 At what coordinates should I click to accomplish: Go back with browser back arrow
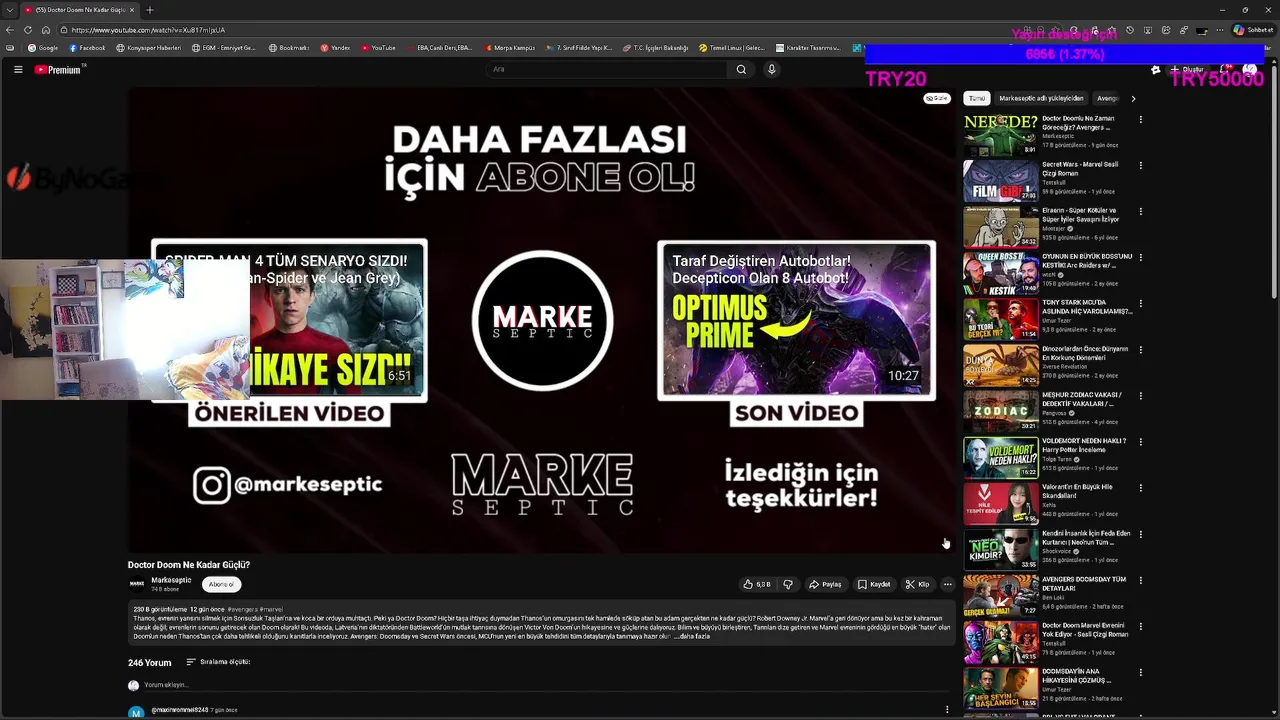point(11,30)
